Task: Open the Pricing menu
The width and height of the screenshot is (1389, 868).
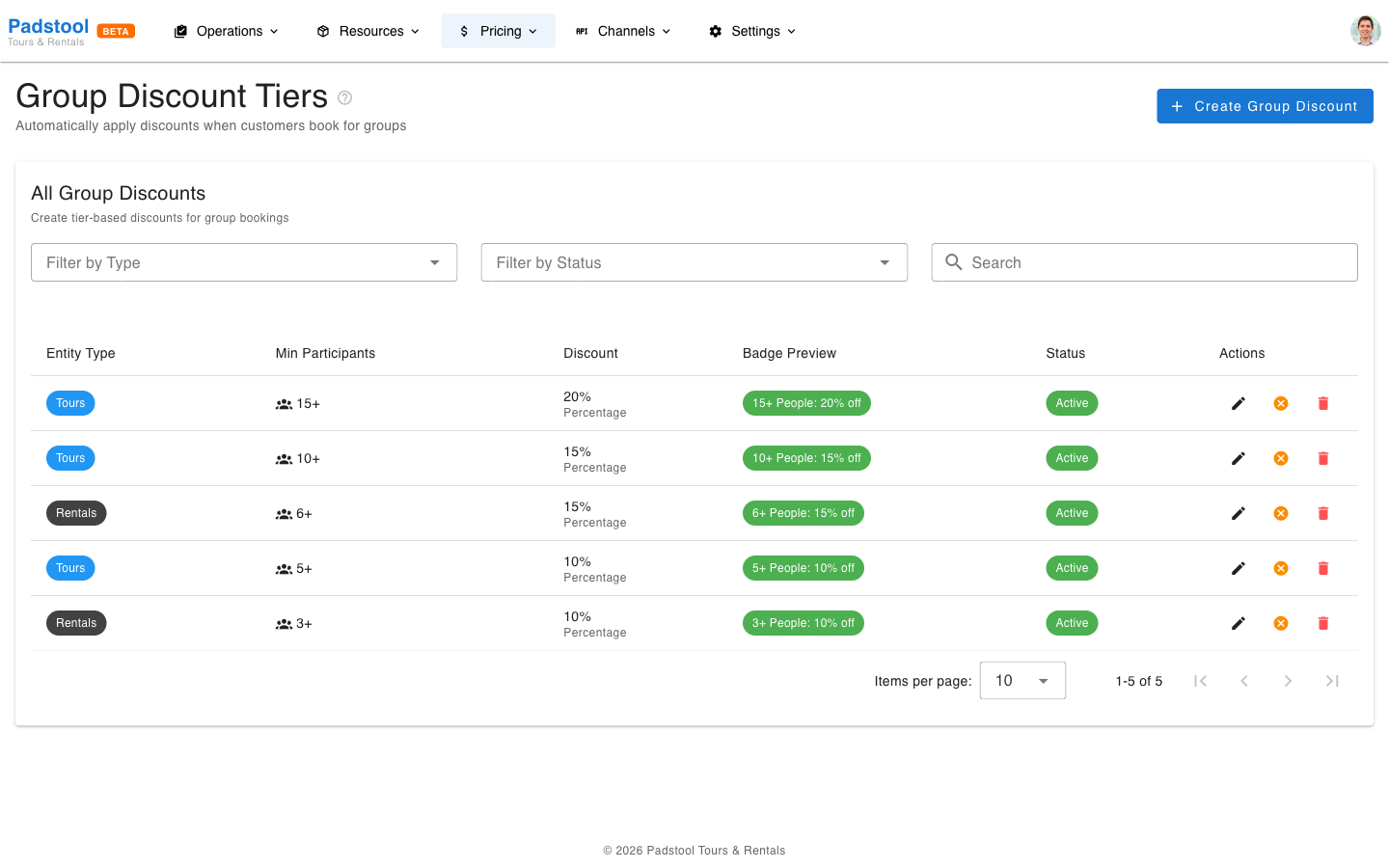Action: (x=499, y=31)
